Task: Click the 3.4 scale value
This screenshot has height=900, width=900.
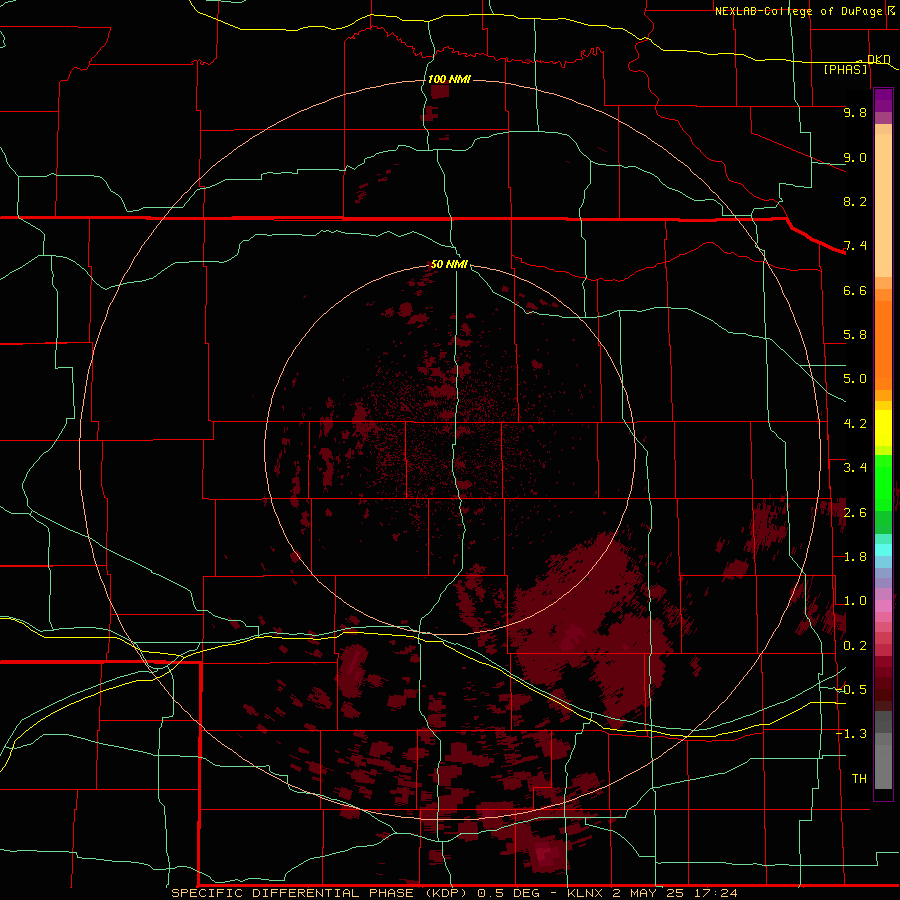Action: tap(855, 468)
